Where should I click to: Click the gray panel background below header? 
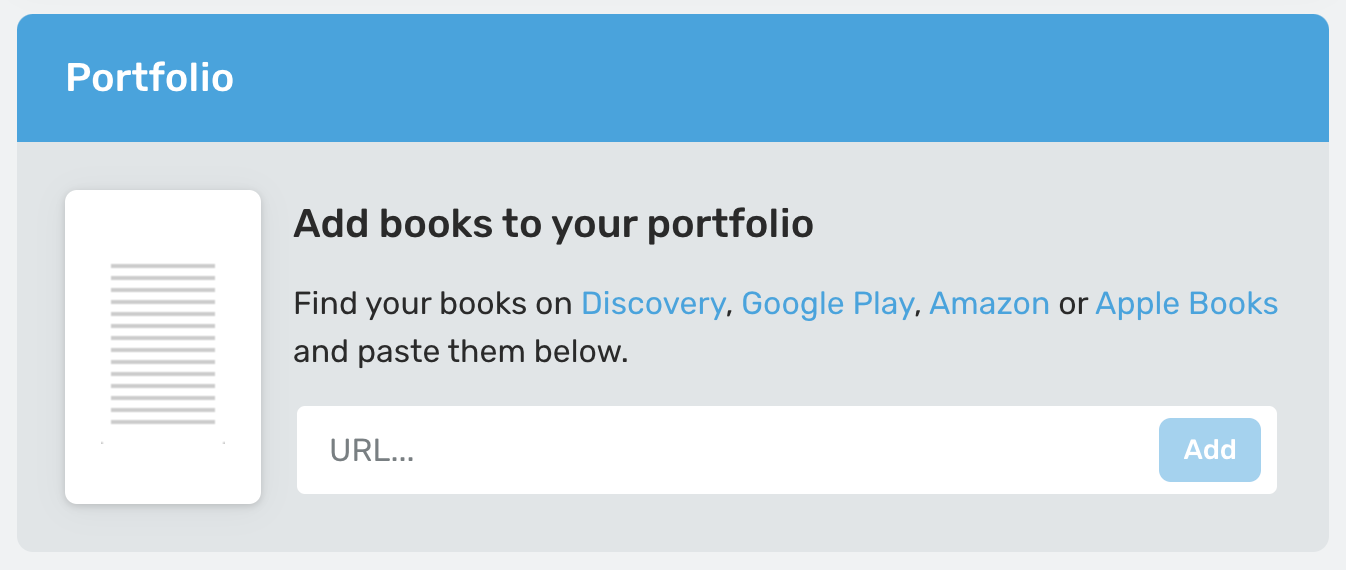(x=673, y=525)
